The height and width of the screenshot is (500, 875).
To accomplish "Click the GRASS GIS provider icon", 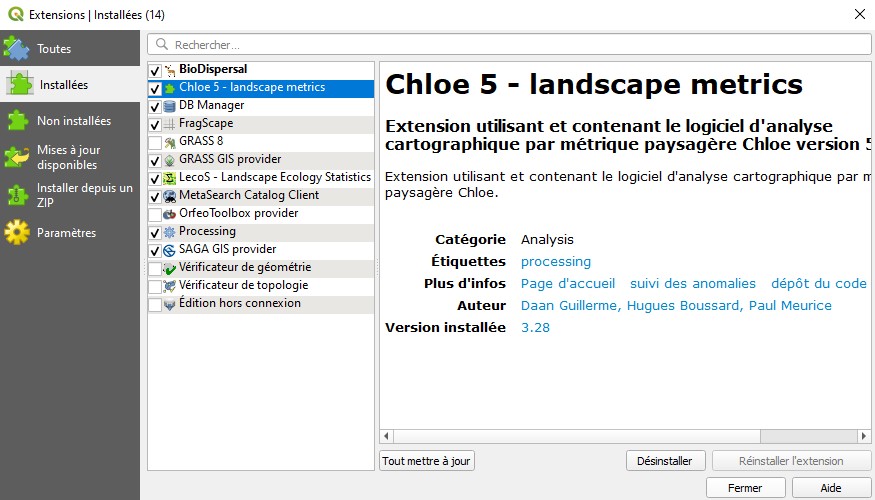I will pyautogui.click(x=170, y=160).
